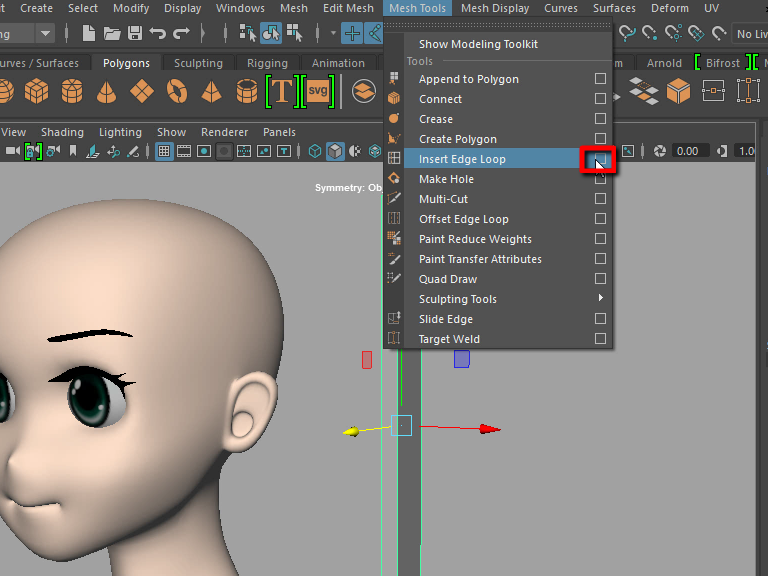
Task: Open the No Live Surface dropdown
Action: 748,34
